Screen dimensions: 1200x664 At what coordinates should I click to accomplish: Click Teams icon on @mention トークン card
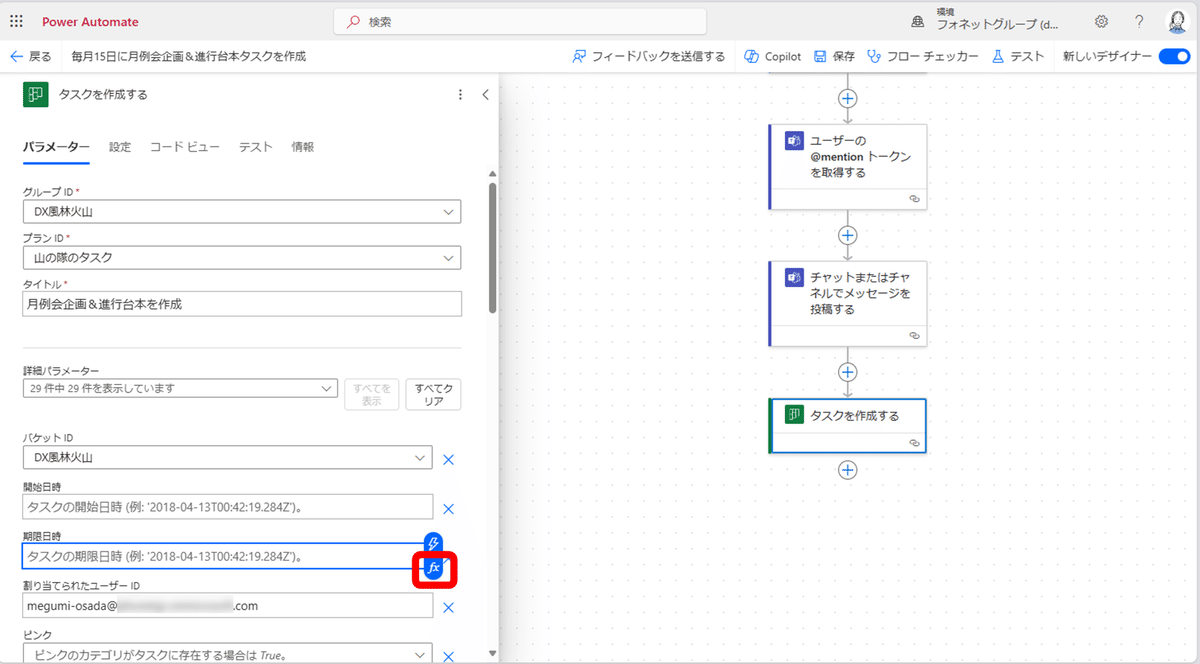tap(794, 140)
